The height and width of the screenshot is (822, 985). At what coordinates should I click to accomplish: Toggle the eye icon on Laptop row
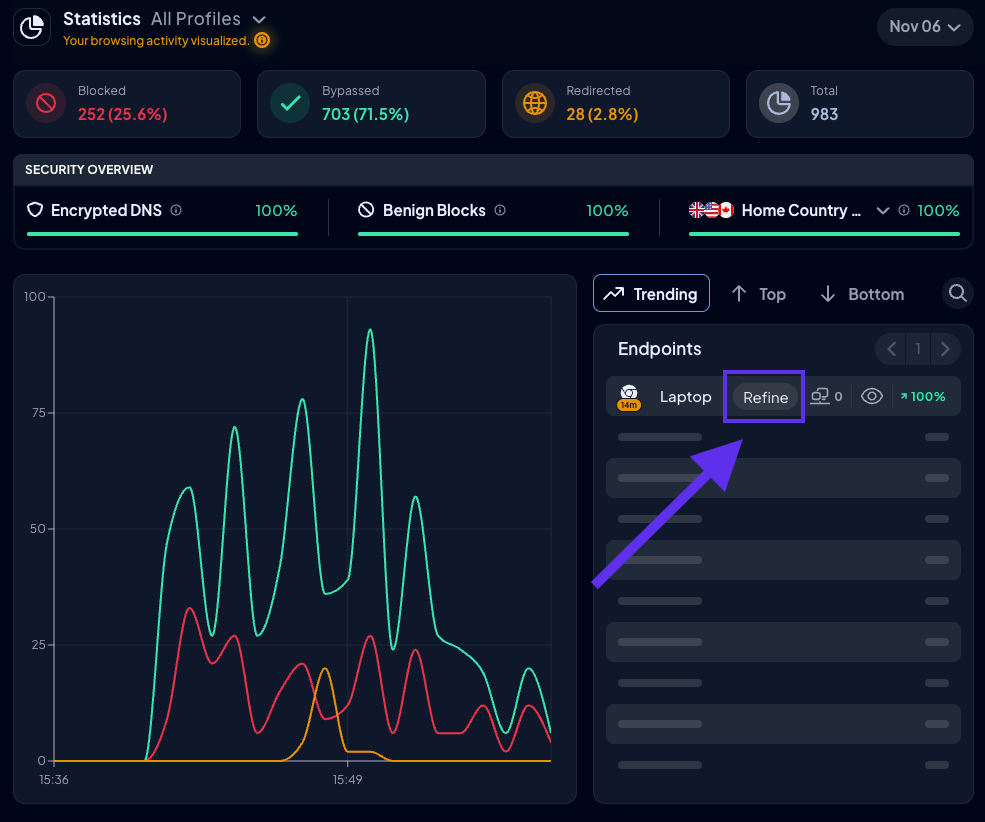point(872,397)
